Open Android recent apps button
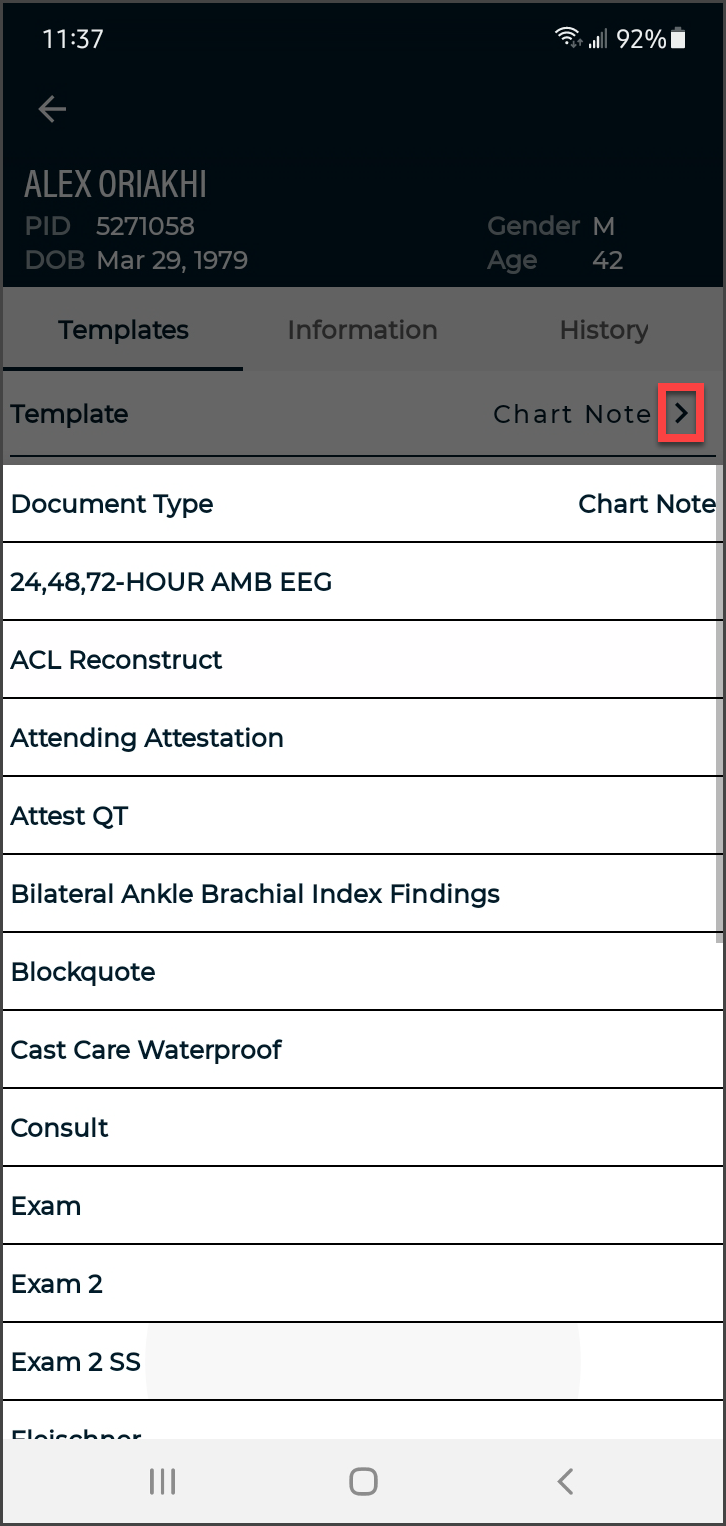The image size is (726, 1526). (x=162, y=1481)
